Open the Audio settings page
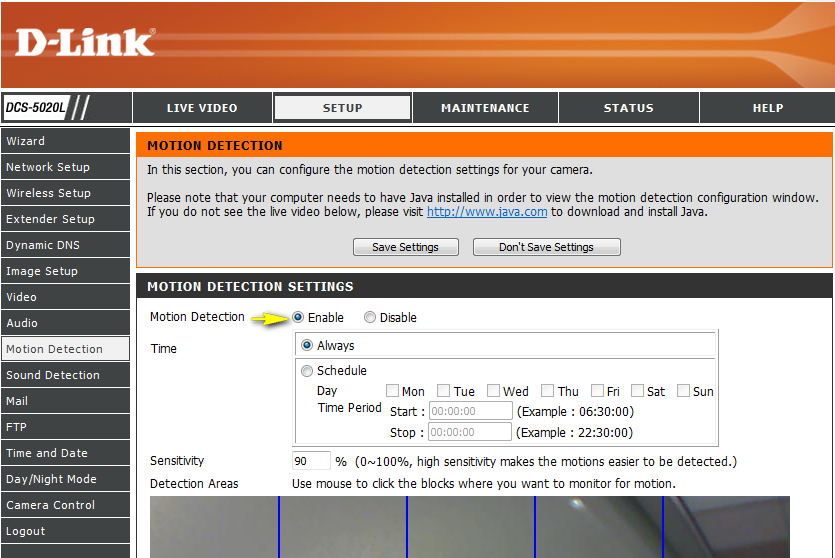 tap(66, 323)
